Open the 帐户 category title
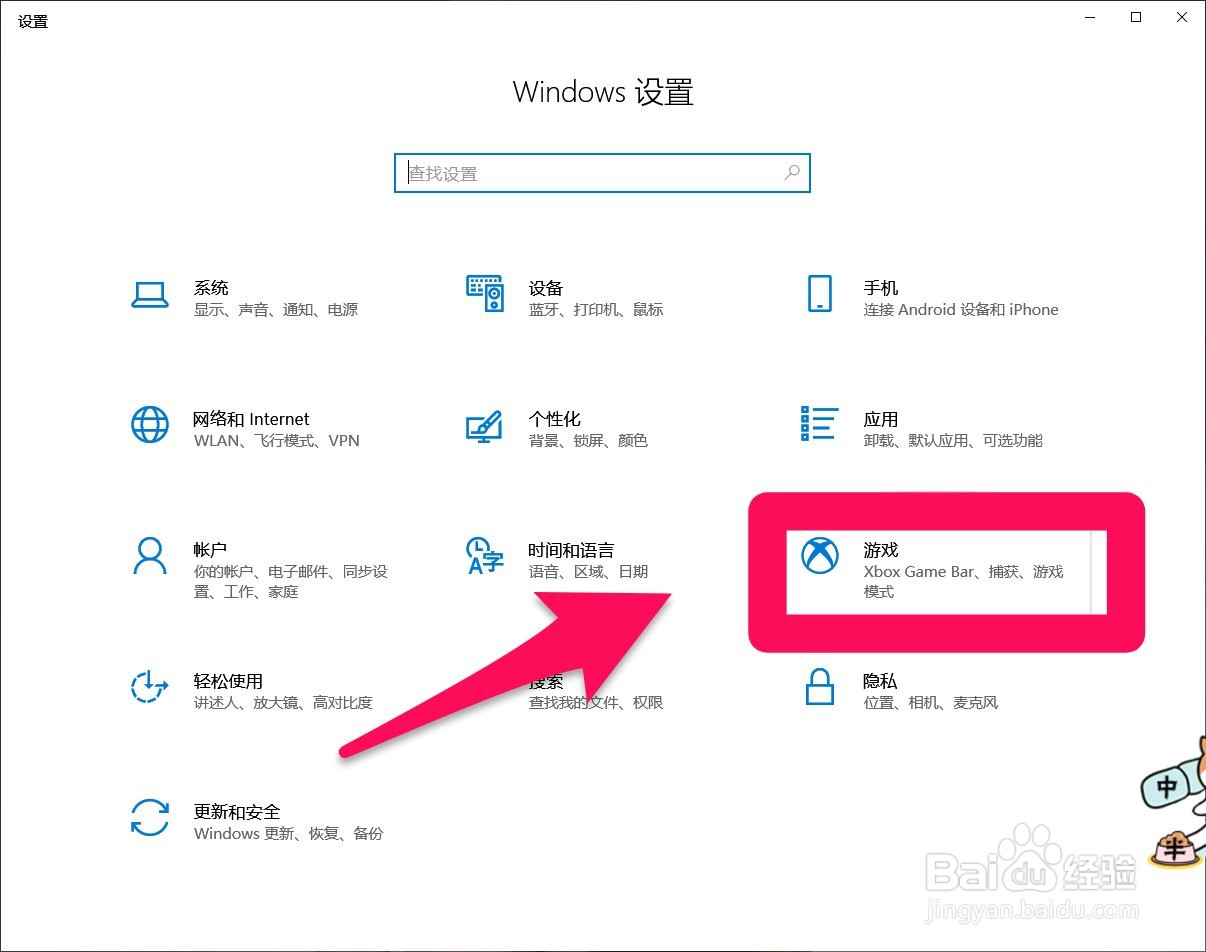Screen dimensions: 1206x952 click(210, 550)
